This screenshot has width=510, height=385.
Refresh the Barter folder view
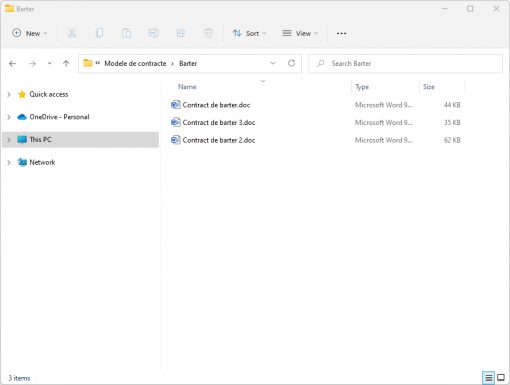292,63
